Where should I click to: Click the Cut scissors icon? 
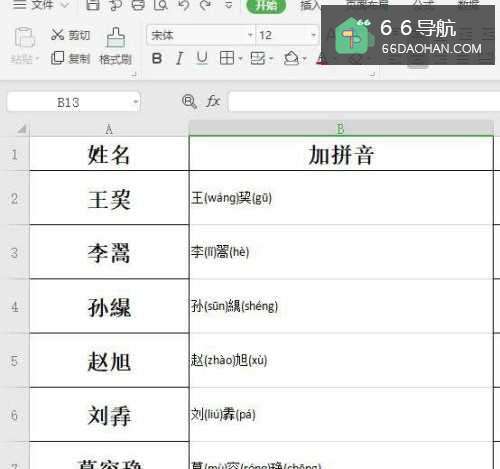click(x=57, y=35)
